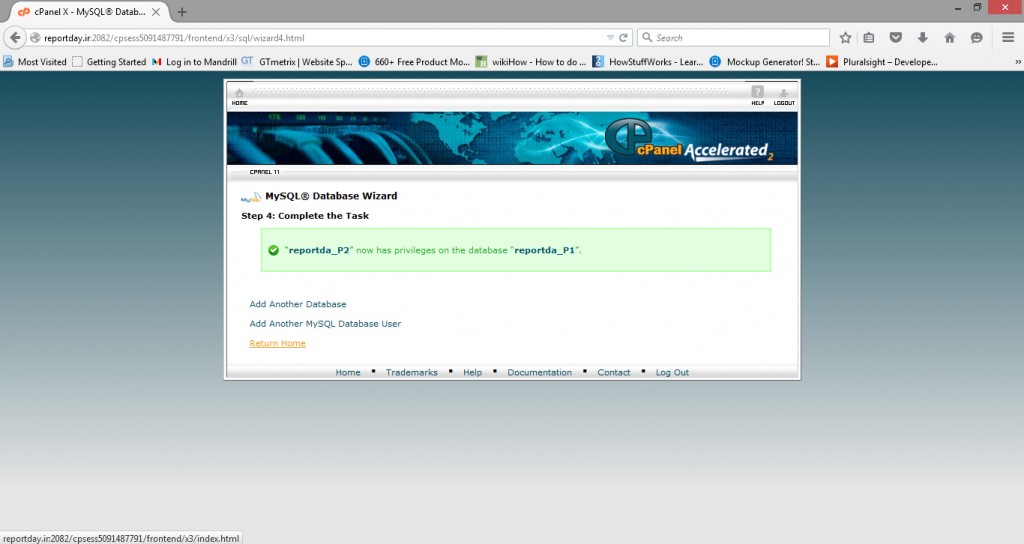
Task: Click the browser back arrow button
Action: coord(15,37)
